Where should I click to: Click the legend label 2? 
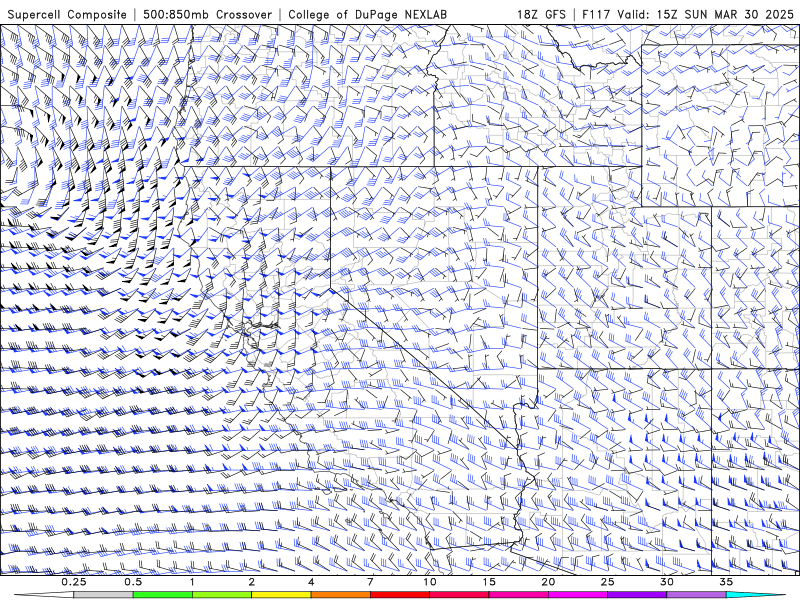[252, 582]
